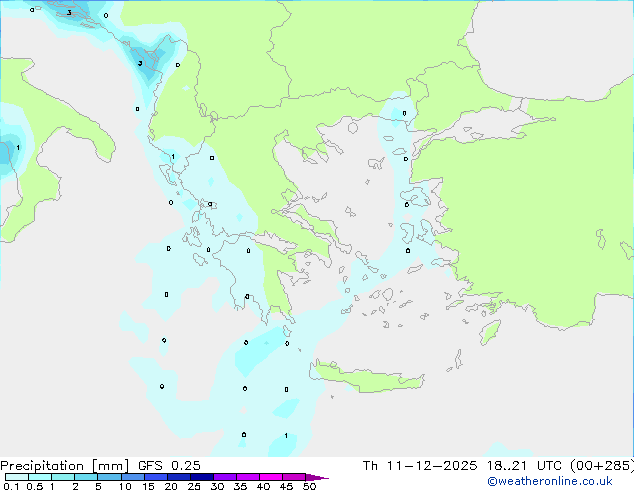
Task: Select the 35–40 mm purple legend swatch
Action: pos(247,477)
